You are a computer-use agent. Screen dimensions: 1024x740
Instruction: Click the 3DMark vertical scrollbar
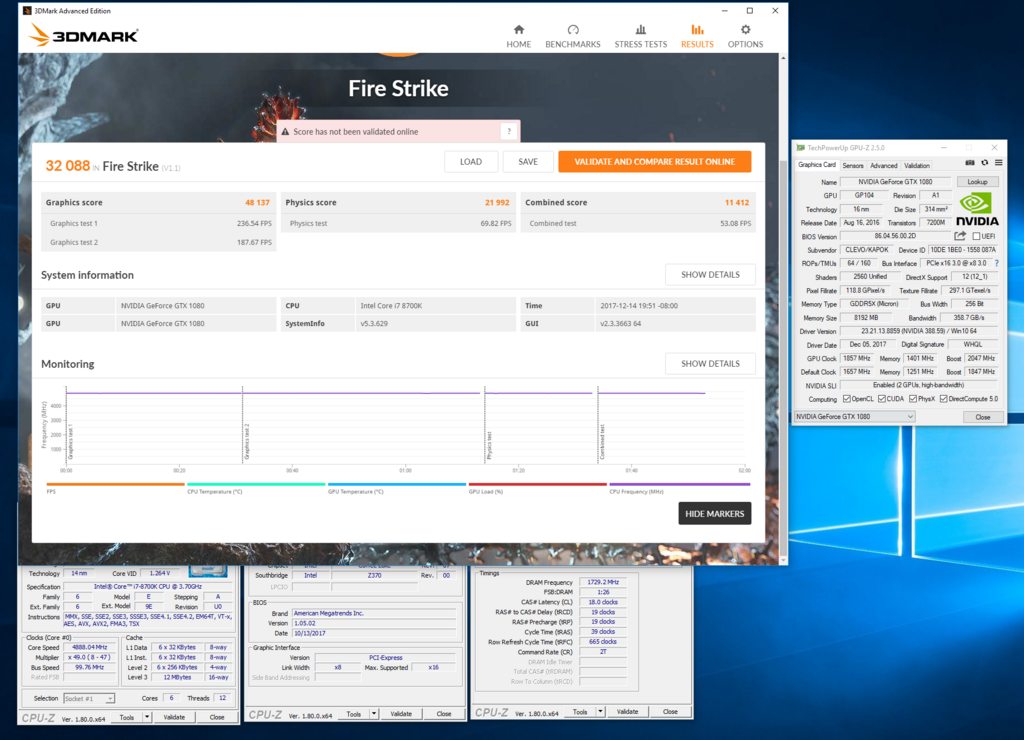(783, 310)
